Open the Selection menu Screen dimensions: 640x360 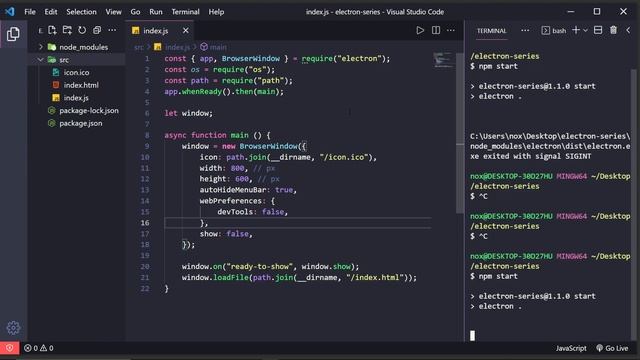(81, 12)
